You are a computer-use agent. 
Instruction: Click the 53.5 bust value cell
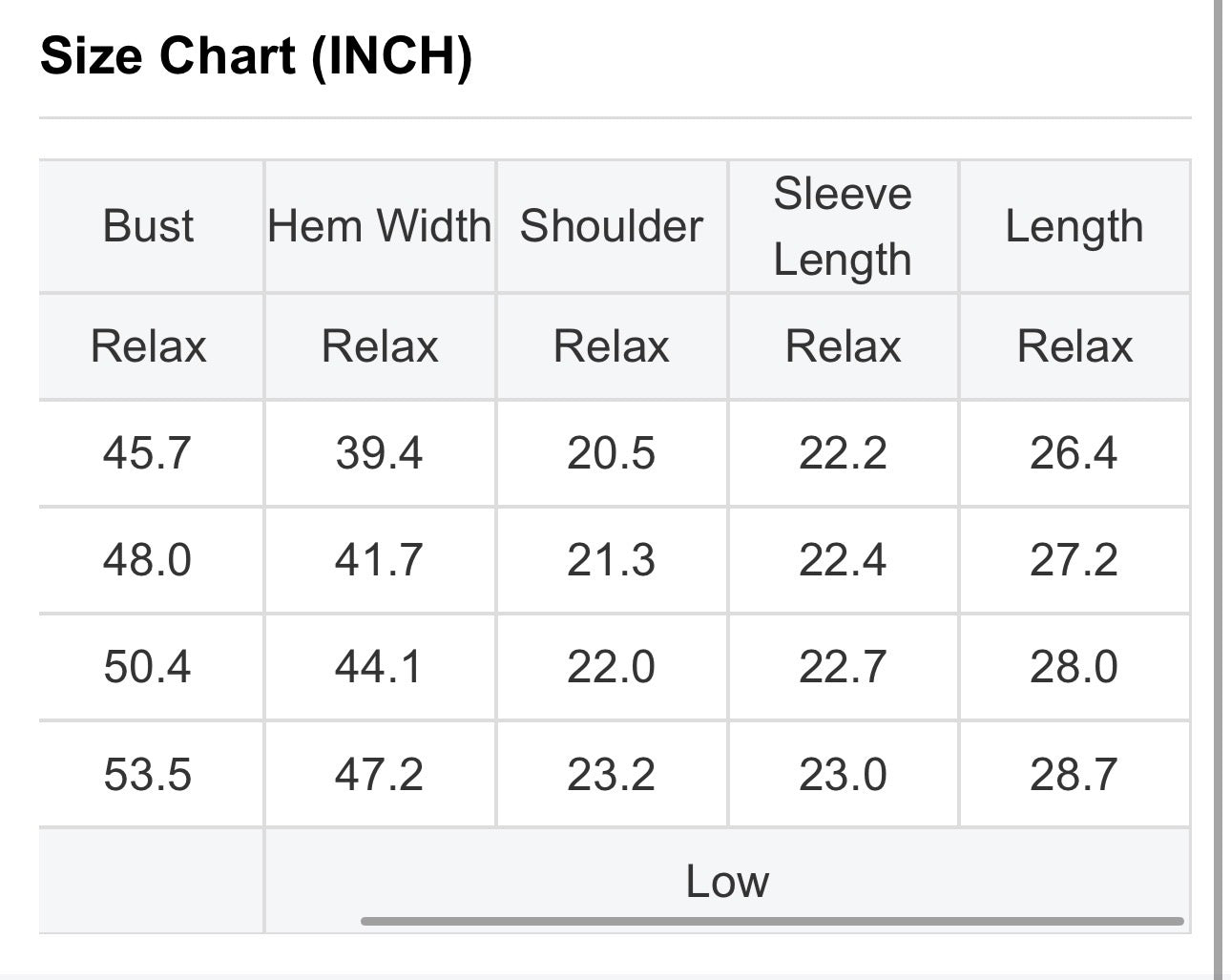(x=151, y=774)
